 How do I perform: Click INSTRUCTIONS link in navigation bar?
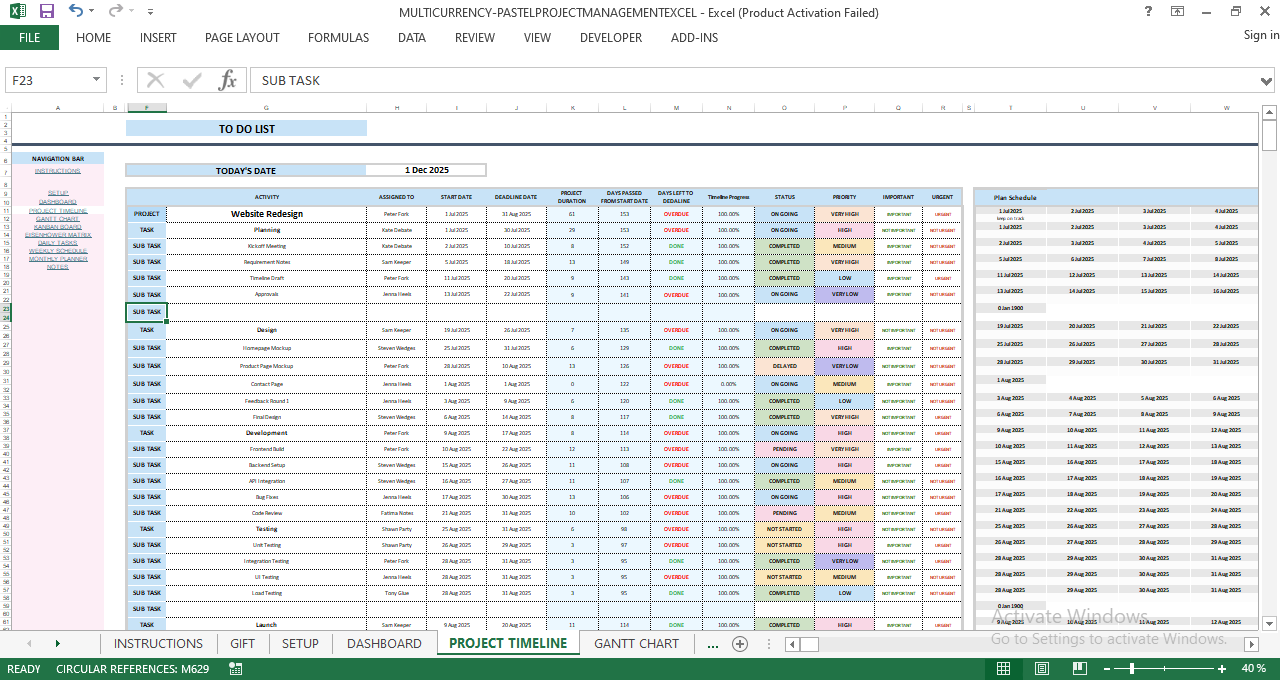pyautogui.click(x=57, y=171)
